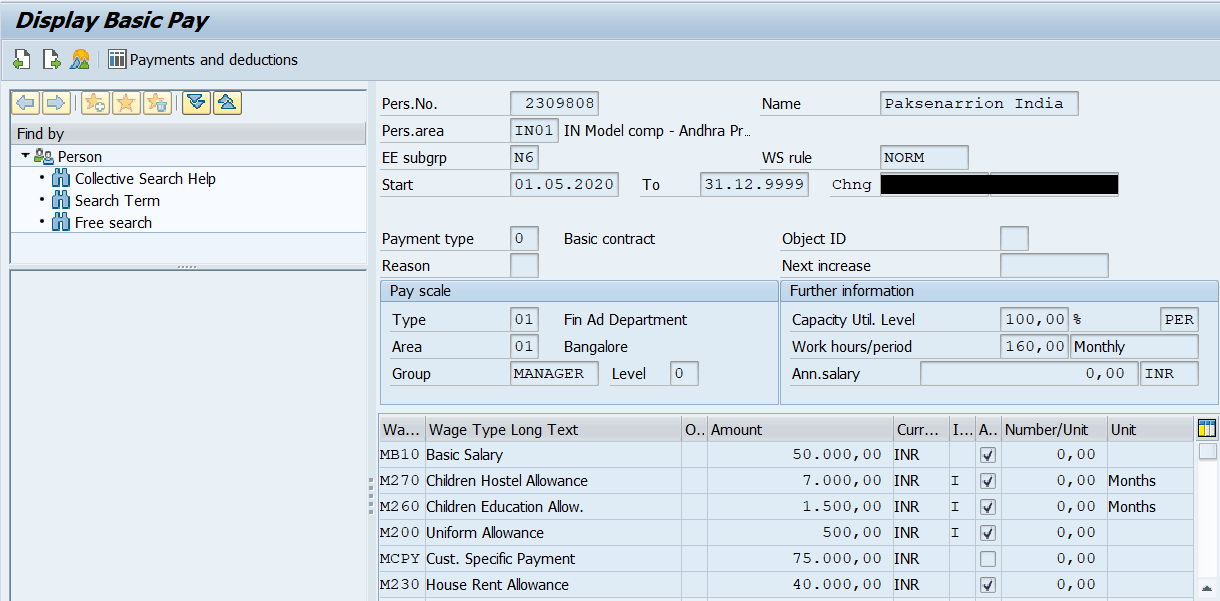Click the Next increase date field
The width and height of the screenshot is (1220, 601).
(1054, 266)
